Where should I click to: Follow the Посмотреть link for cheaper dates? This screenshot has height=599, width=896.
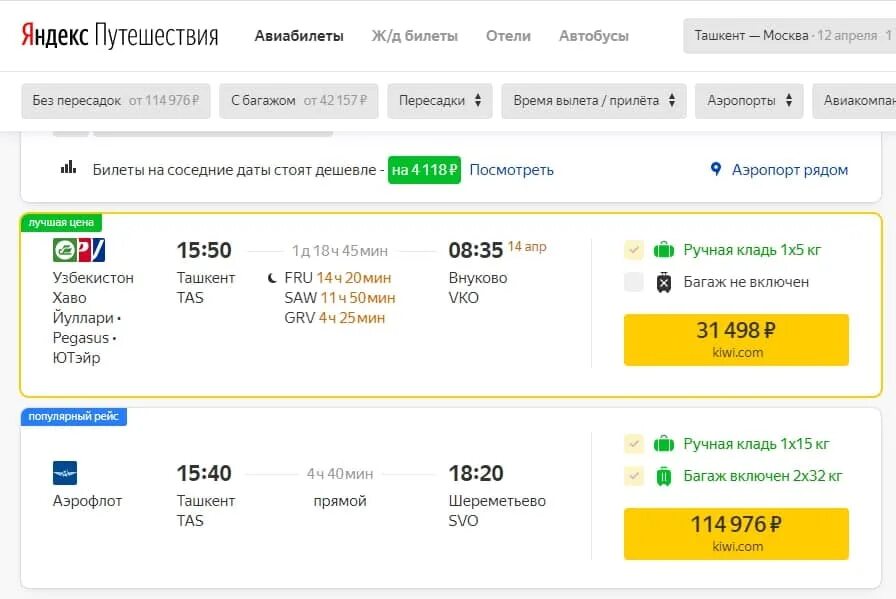(511, 170)
